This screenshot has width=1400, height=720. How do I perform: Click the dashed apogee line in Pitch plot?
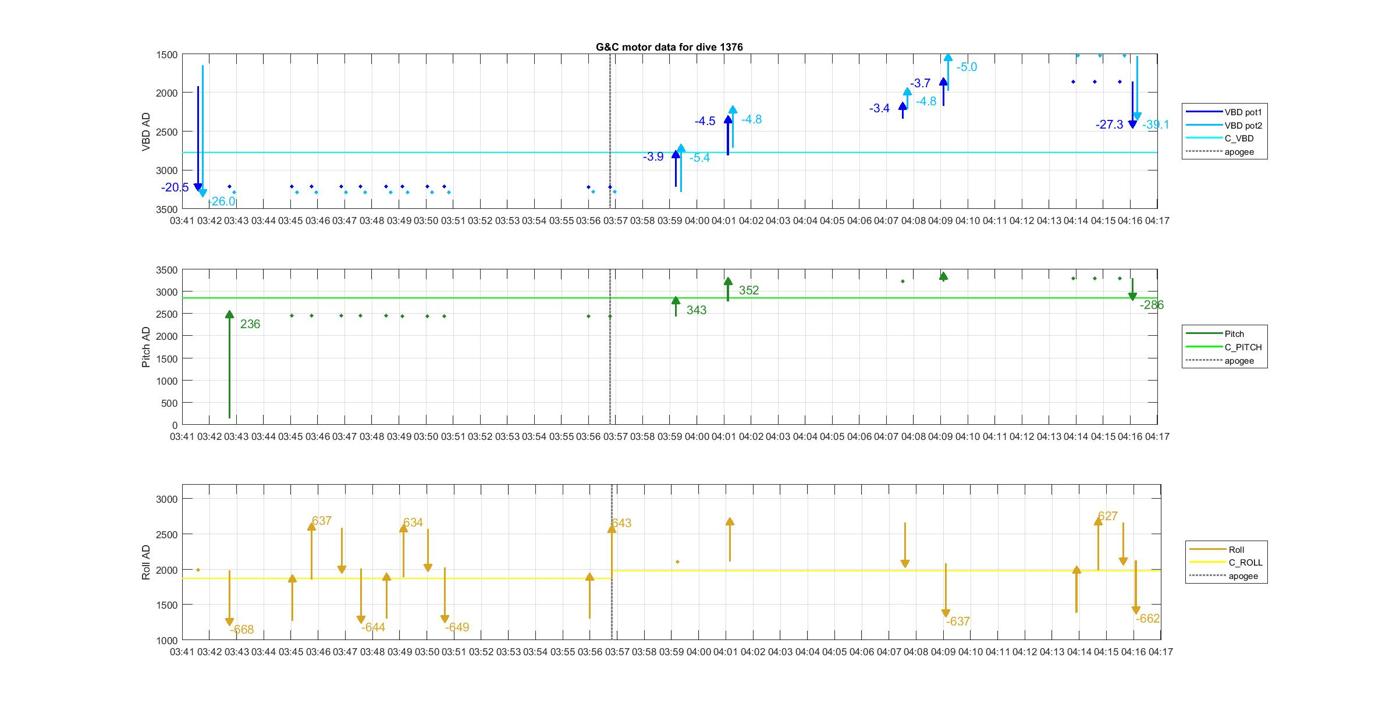[611, 380]
